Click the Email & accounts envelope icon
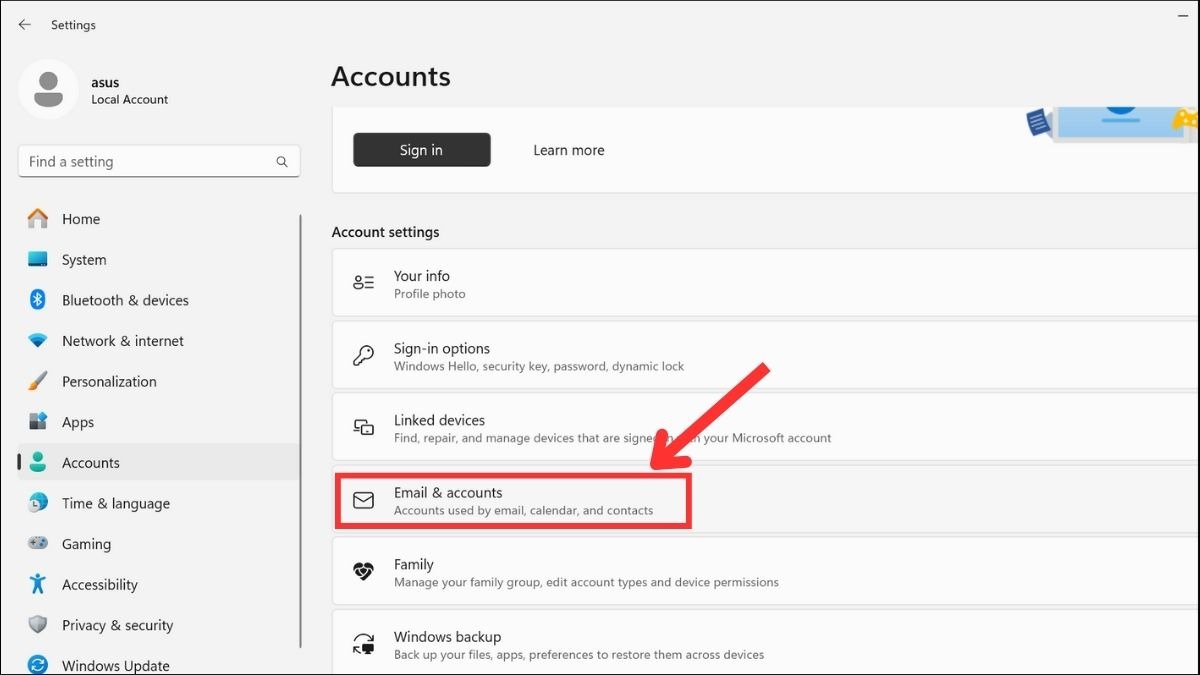 [x=364, y=500]
